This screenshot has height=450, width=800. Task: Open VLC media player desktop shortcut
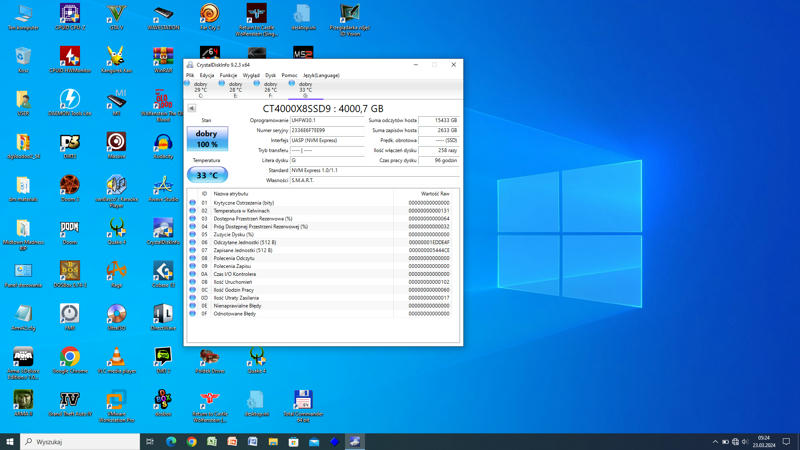116,360
